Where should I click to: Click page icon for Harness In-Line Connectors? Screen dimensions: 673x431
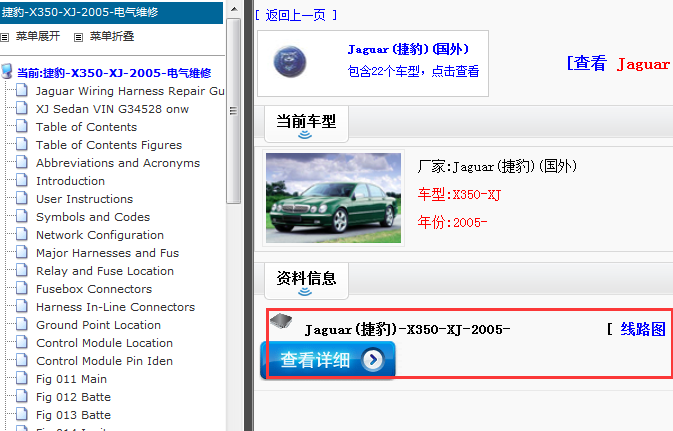(22, 307)
